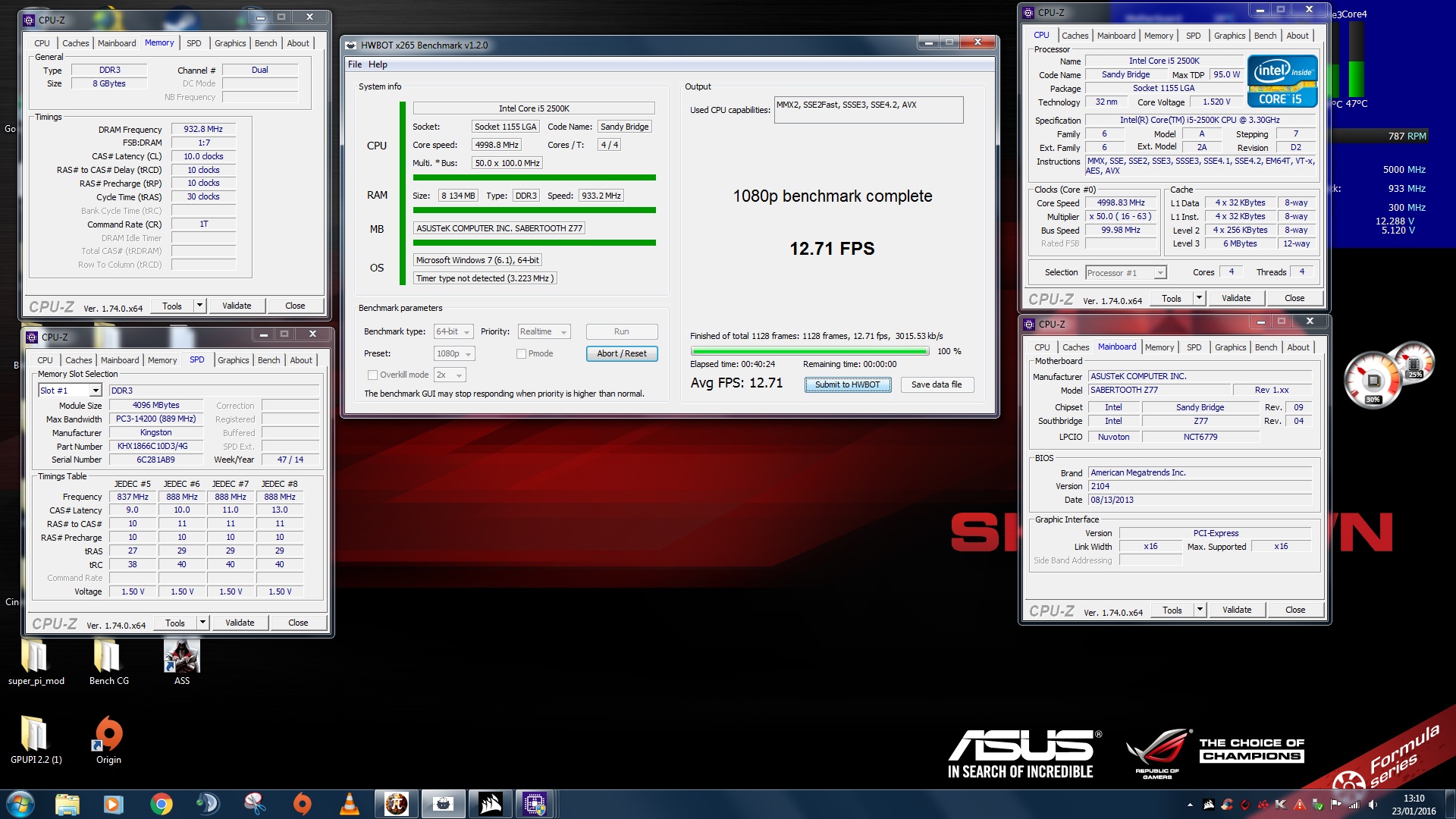The height and width of the screenshot is (819, 1456).
Task: Open the Bench CG desktop folder
Action: pyautogui.click(x=108, y=663)
